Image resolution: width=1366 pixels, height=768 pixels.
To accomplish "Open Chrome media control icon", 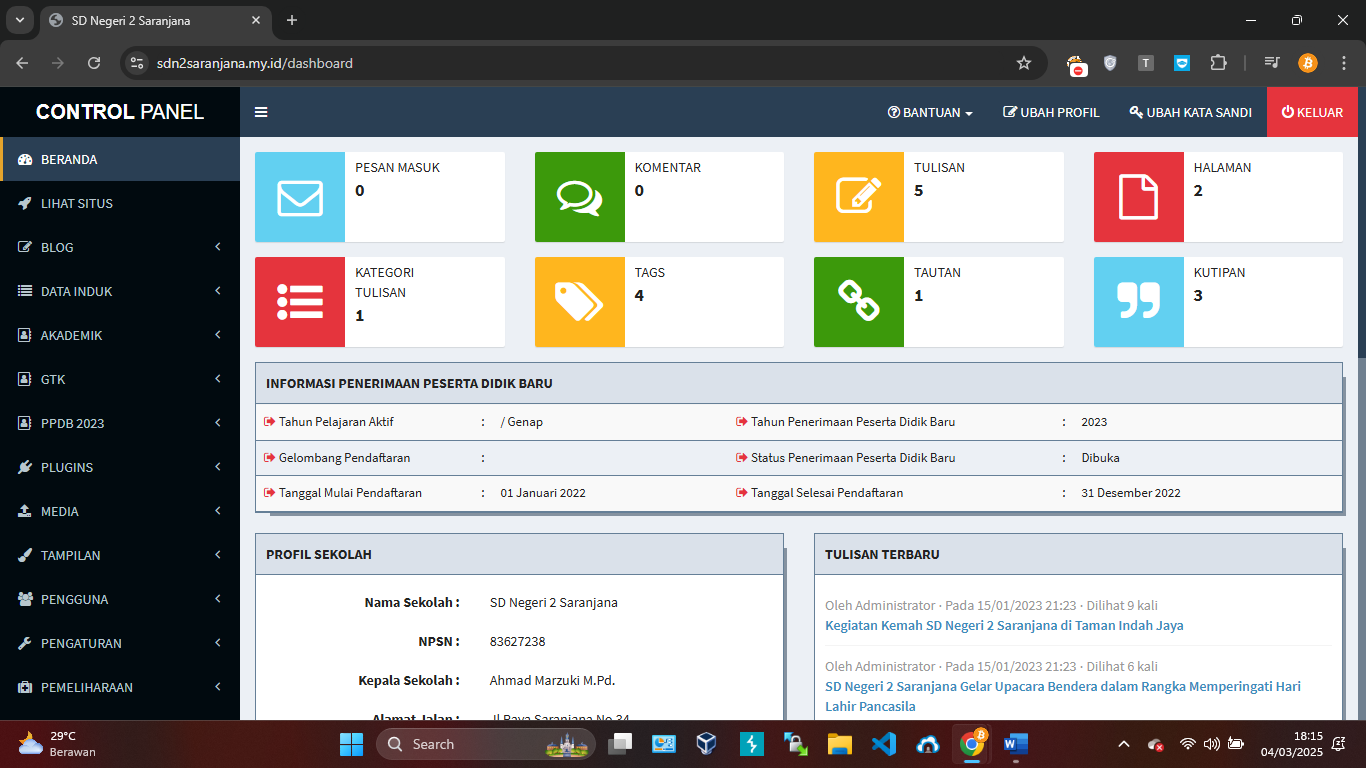I will 1272,63.
